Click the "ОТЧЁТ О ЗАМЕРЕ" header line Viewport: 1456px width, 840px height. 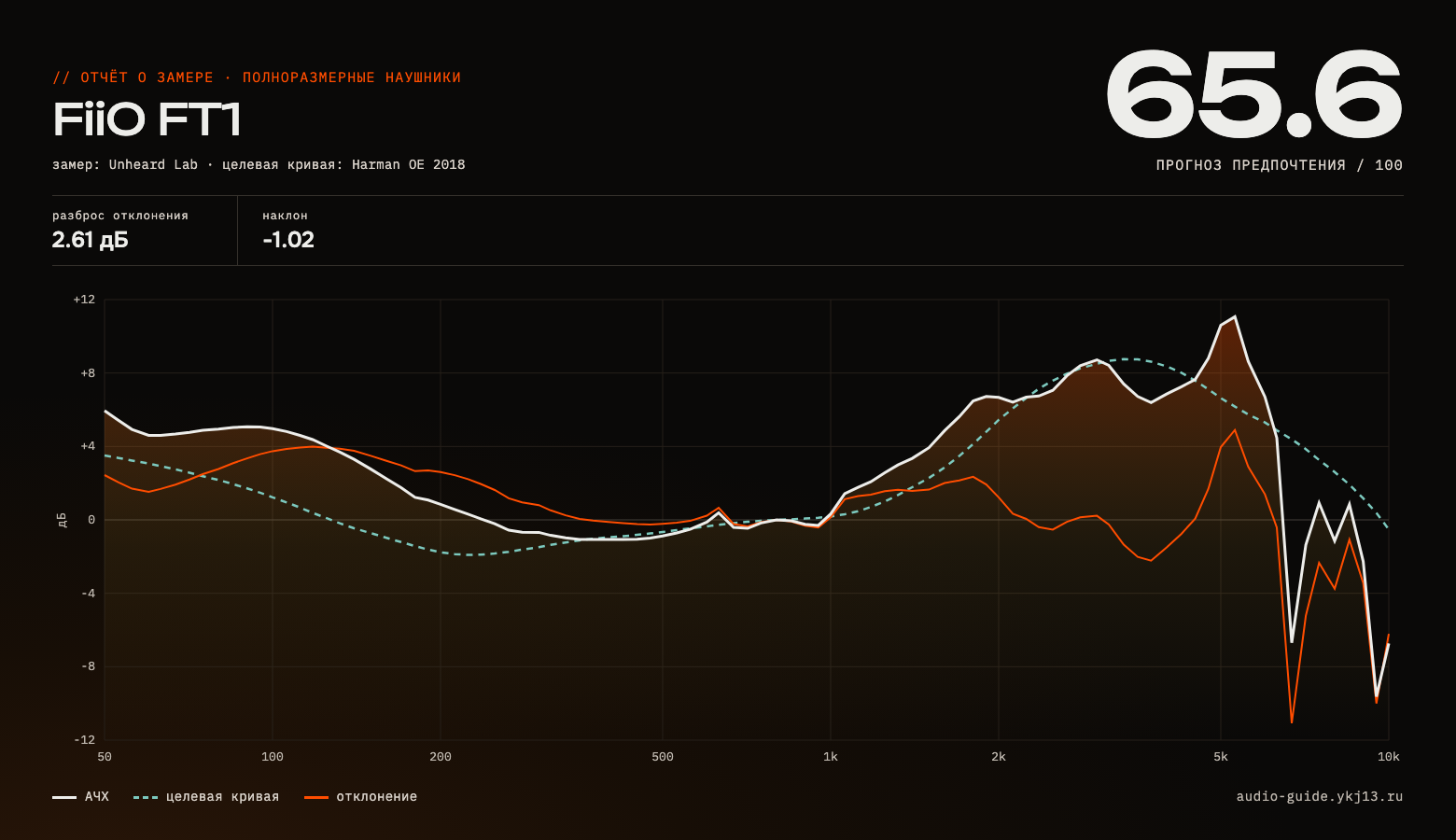257,77
